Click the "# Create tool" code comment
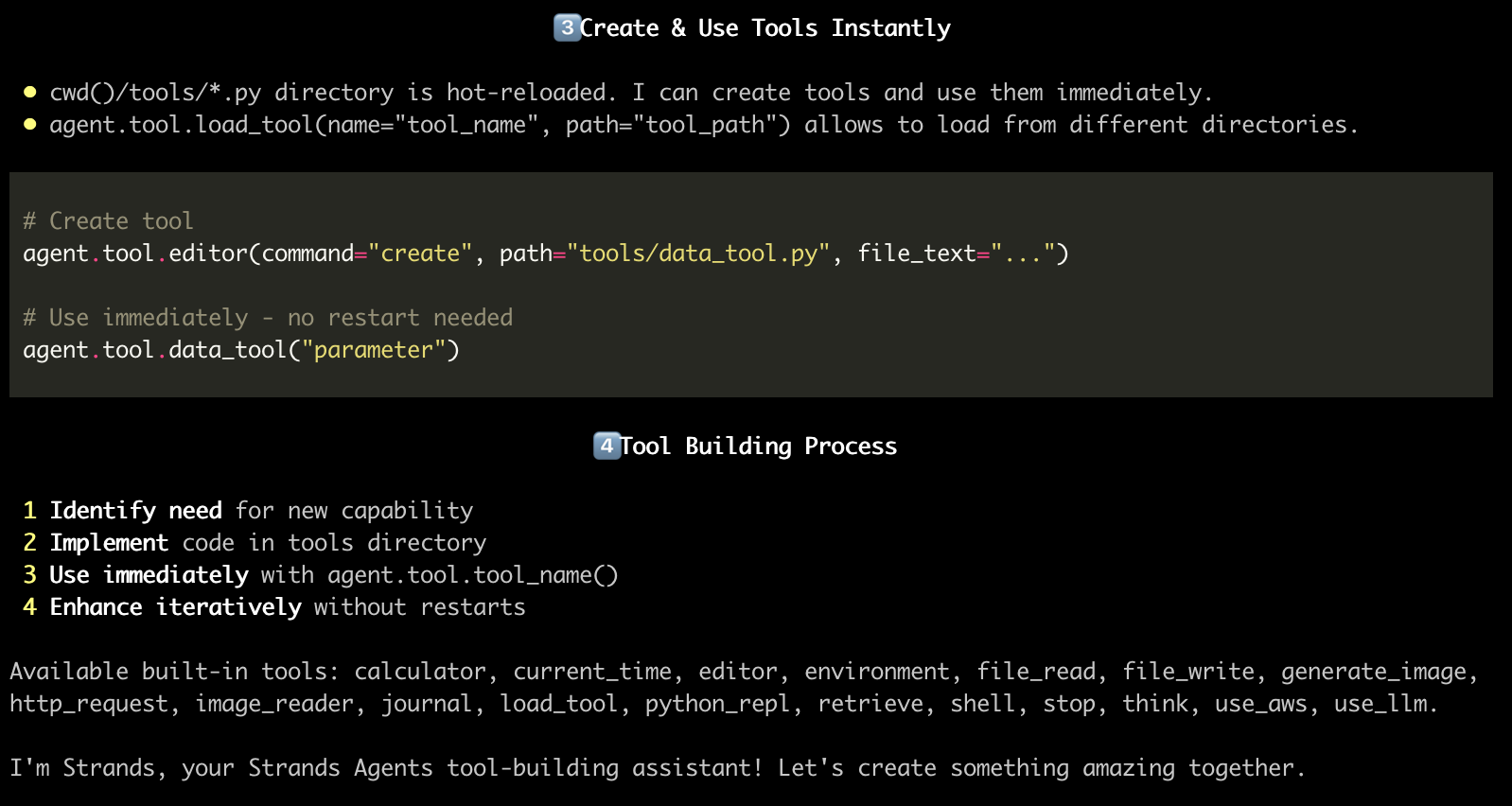1512x806 pixels. [108, 221]
